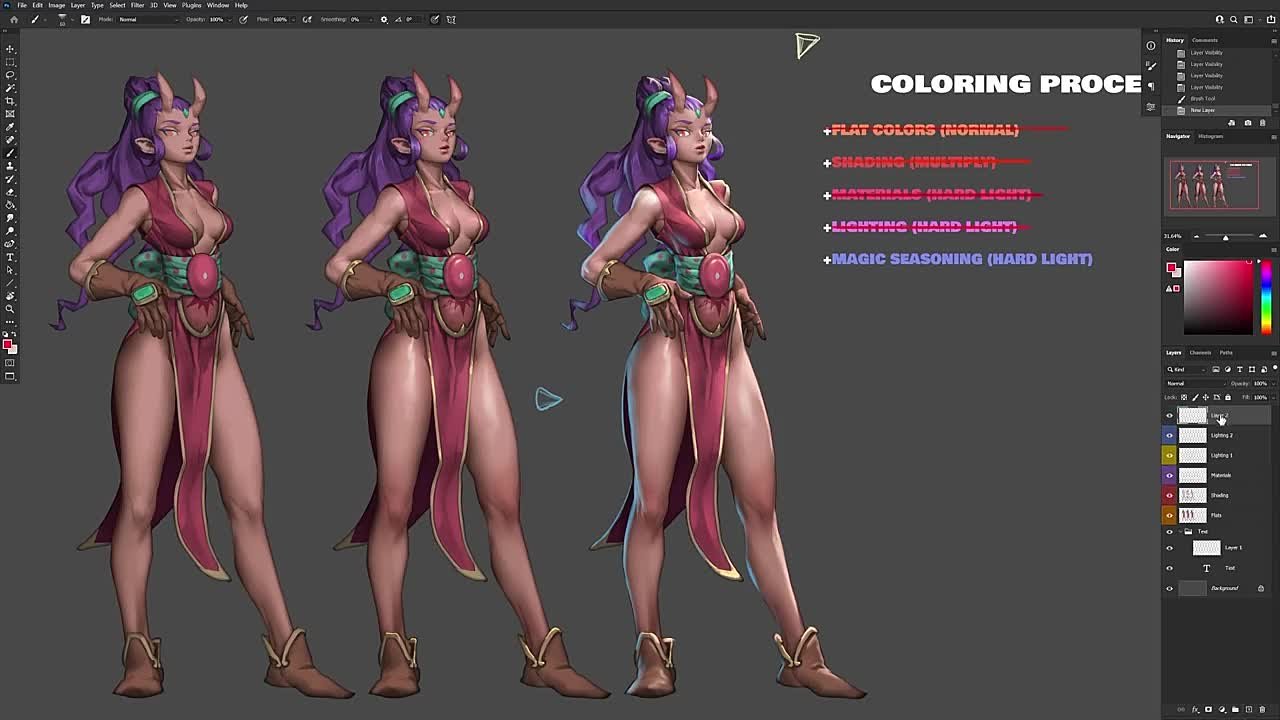The height and width of the screenshot is (720, 1280).
Task: Select the Zoom tool
Action: 10,309
